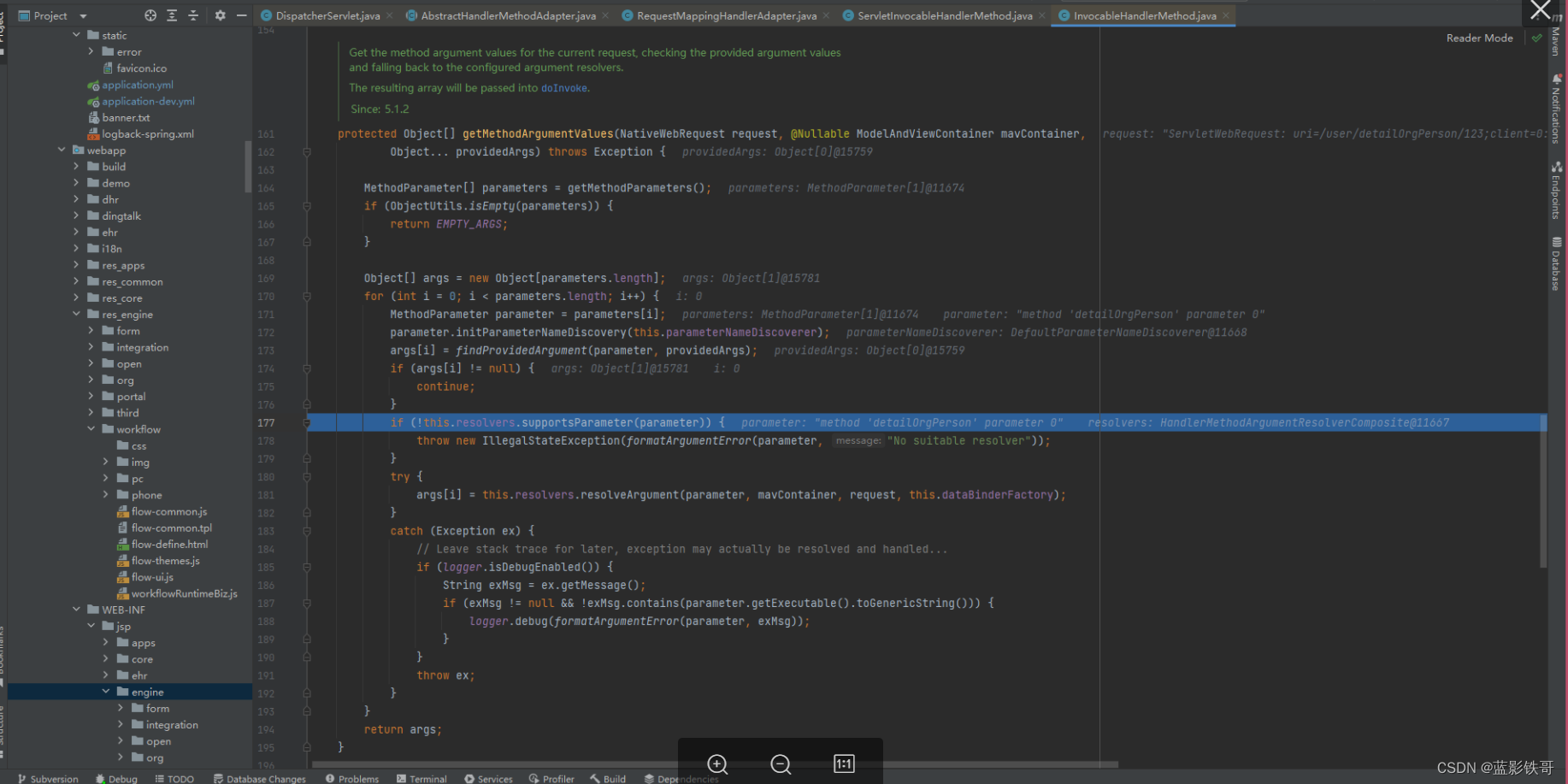Click the select opened file target icon
Viewport: 1568px width, 784px height.
click(150, 15)
